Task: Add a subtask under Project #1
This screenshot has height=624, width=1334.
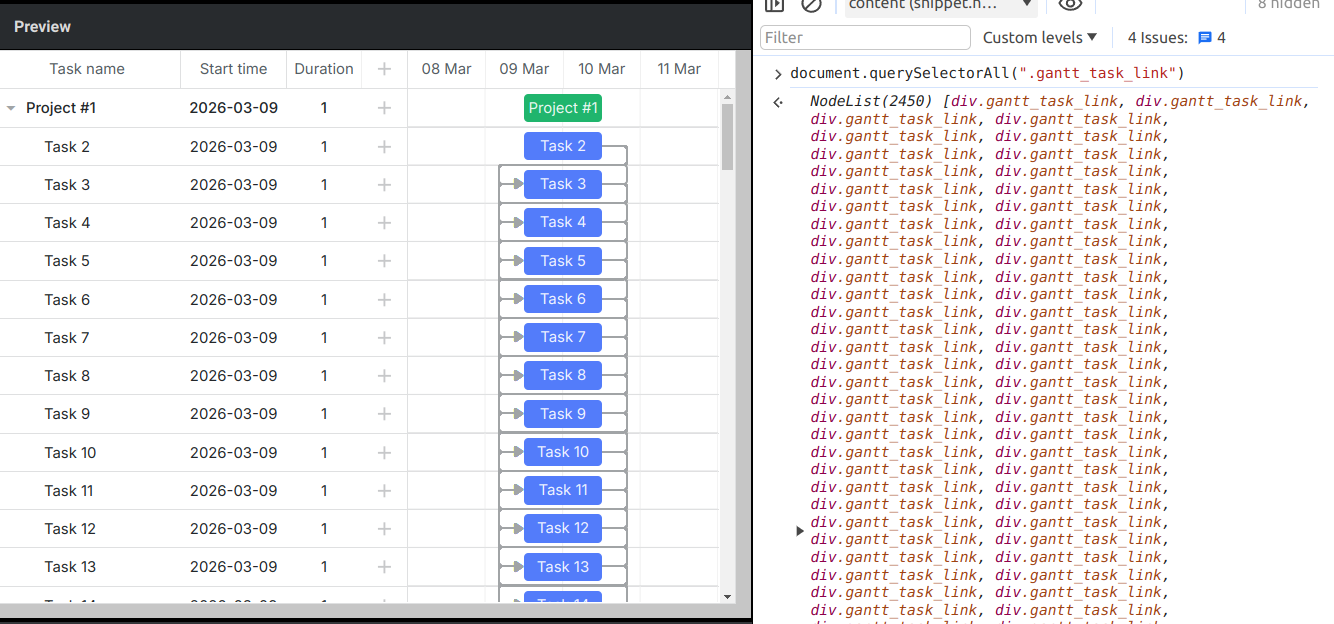Action: click(384, 108)
